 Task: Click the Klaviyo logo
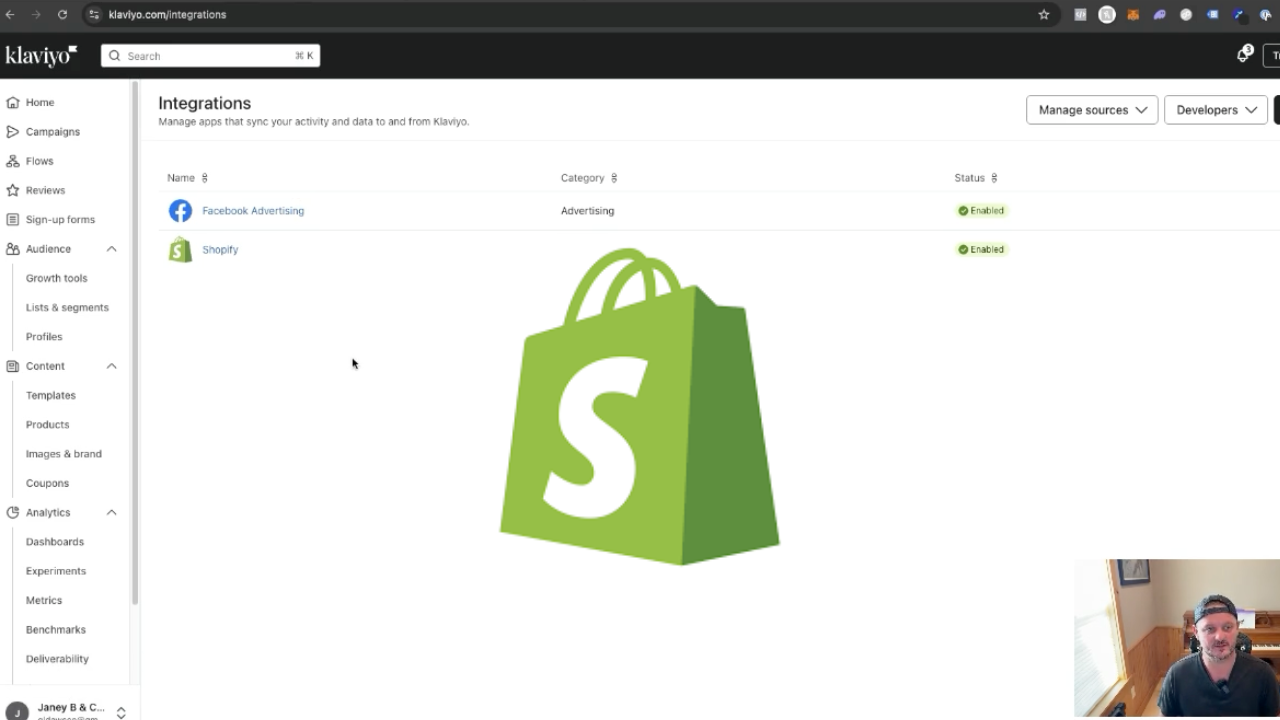point(41,56)
